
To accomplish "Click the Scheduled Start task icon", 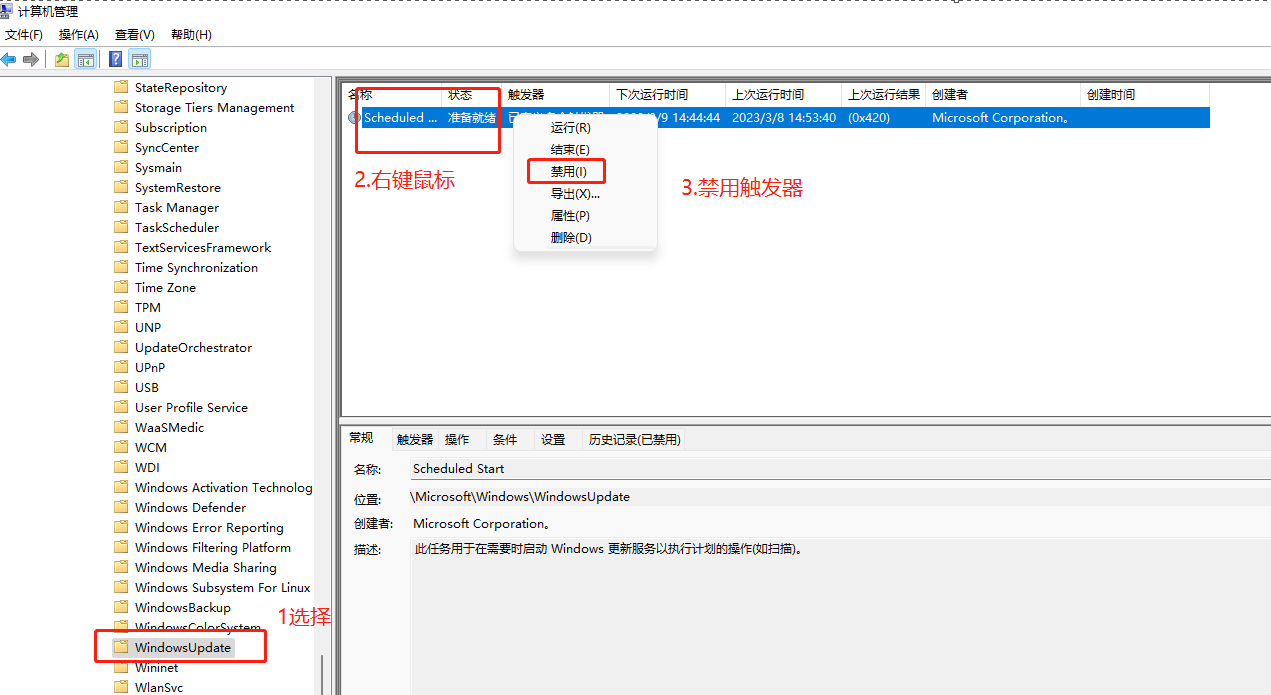I will coord(355,117).
